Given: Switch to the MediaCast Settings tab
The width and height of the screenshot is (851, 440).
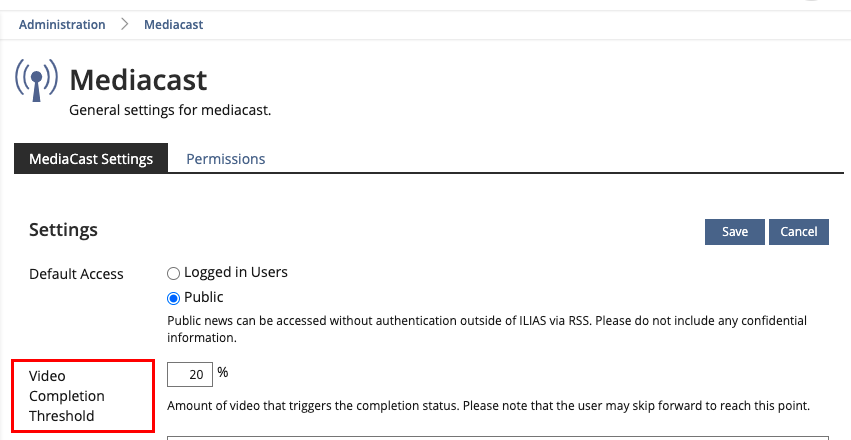Looking at the screenshot, I should click(91, 159).
